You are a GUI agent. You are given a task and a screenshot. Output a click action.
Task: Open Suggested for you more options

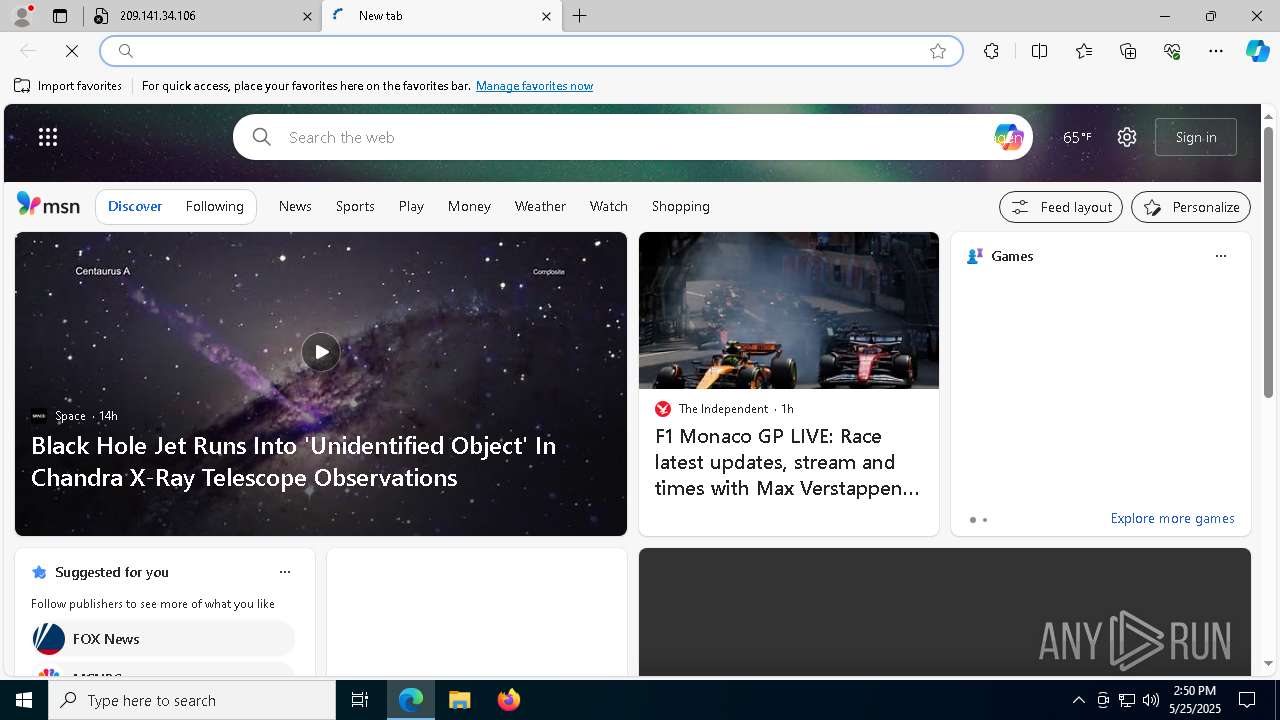284,572
